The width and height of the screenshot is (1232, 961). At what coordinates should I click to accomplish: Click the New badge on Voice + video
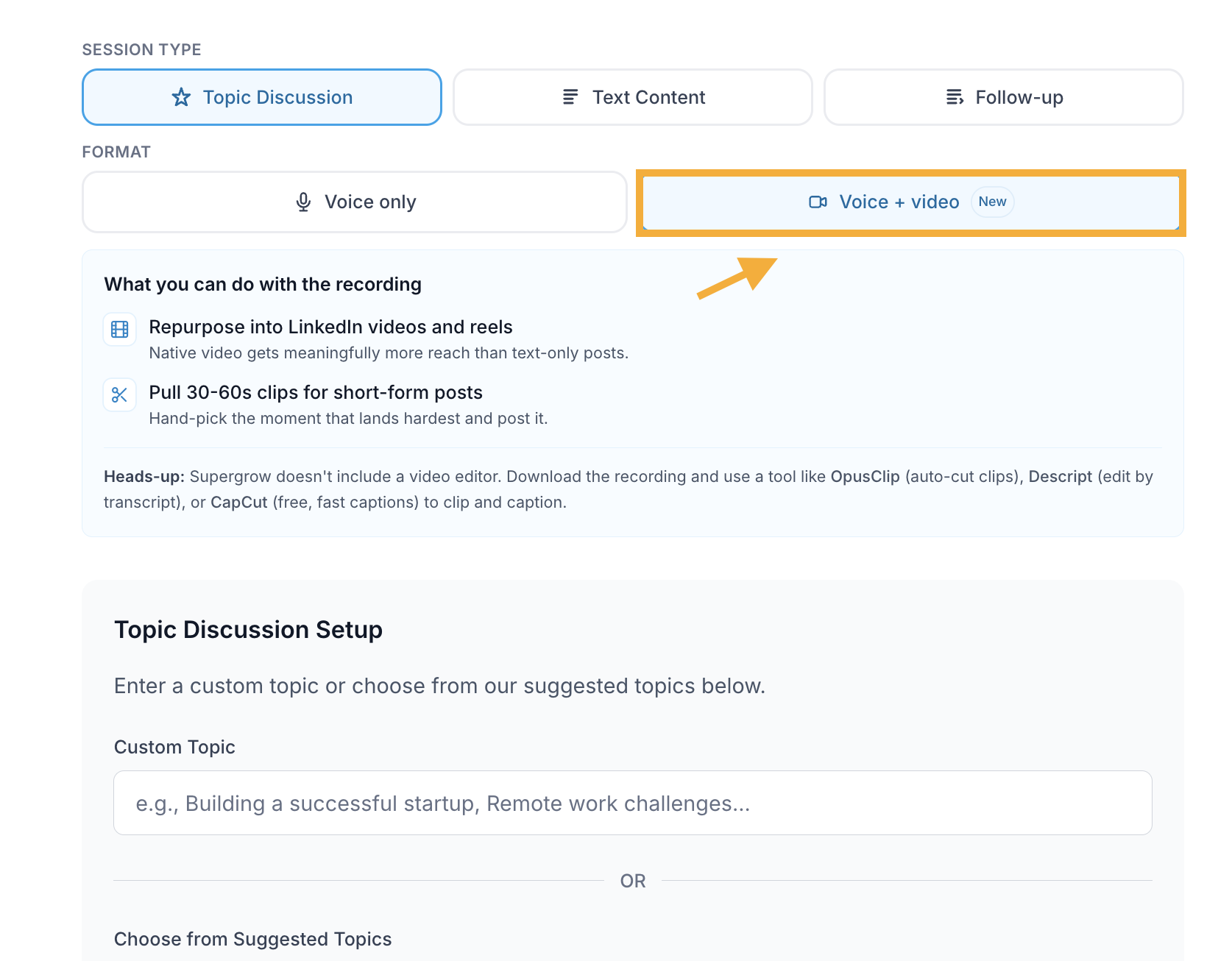(x=992, y=202)
